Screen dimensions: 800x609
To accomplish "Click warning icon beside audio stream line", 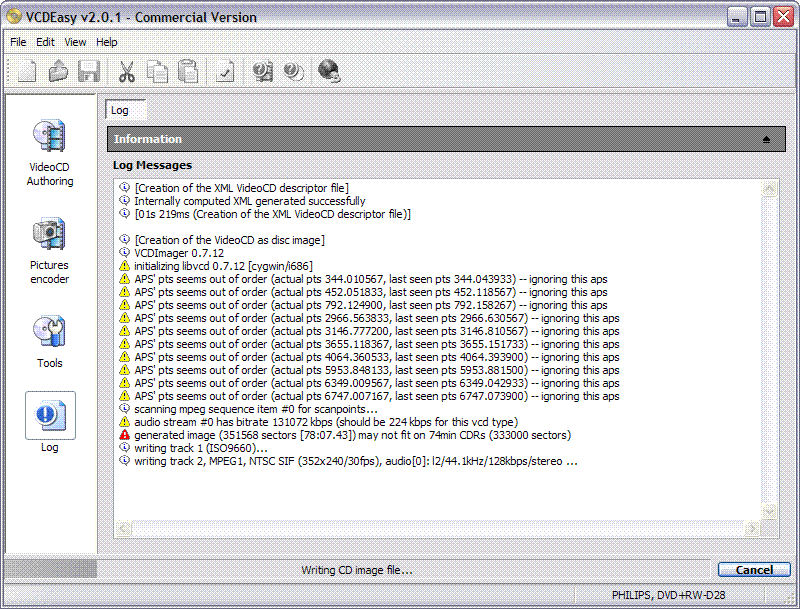I will coord(124,422).
